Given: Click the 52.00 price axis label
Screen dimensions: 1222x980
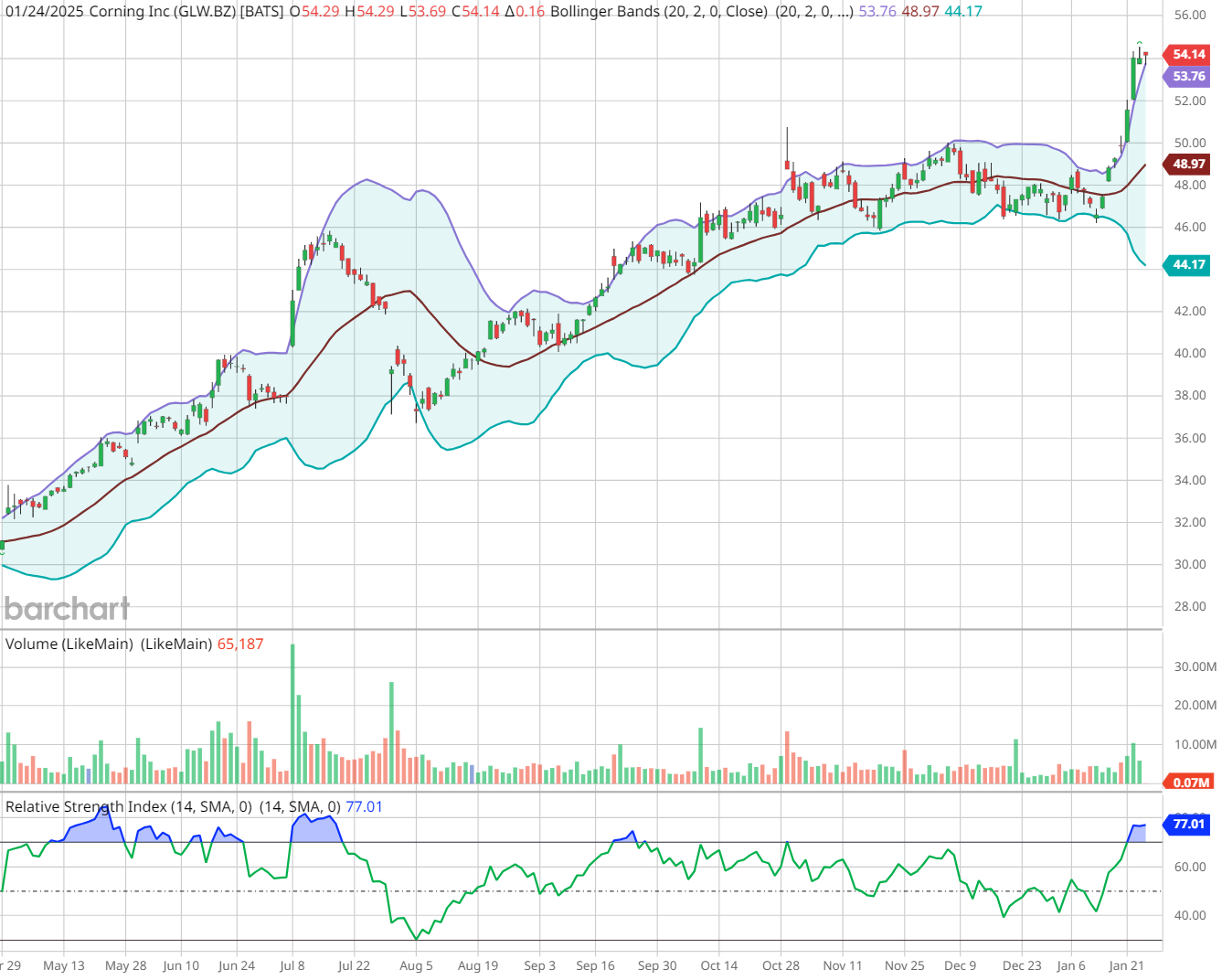Looking at the screenshot, I should (x=1190, y=101).
